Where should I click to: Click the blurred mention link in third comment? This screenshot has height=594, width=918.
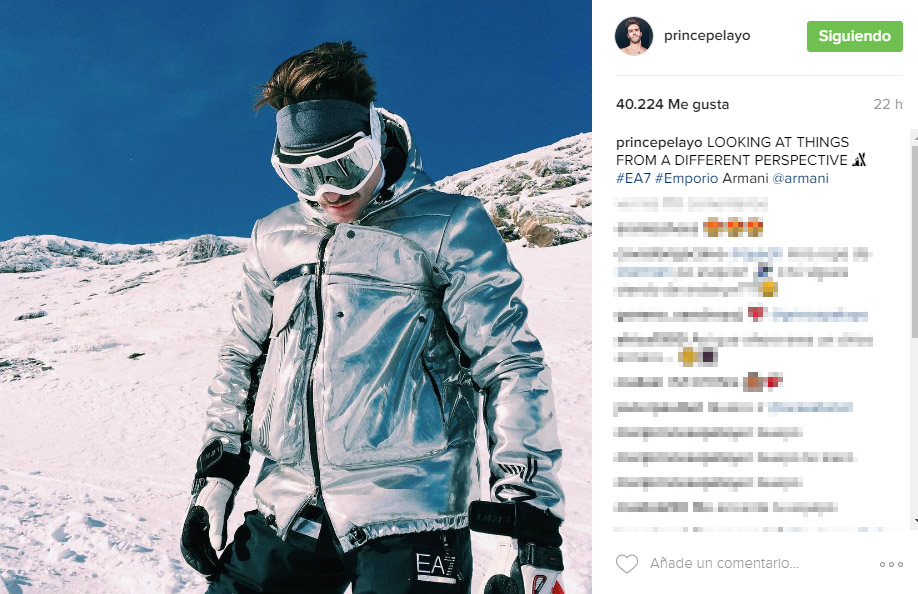click(757, 253)
